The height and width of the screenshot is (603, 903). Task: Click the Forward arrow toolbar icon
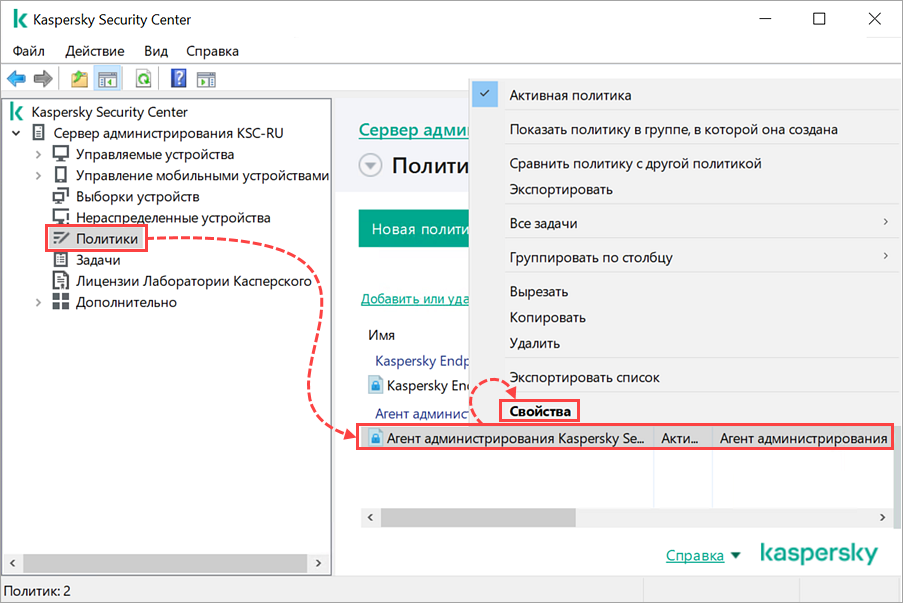(x=43, y=78)
